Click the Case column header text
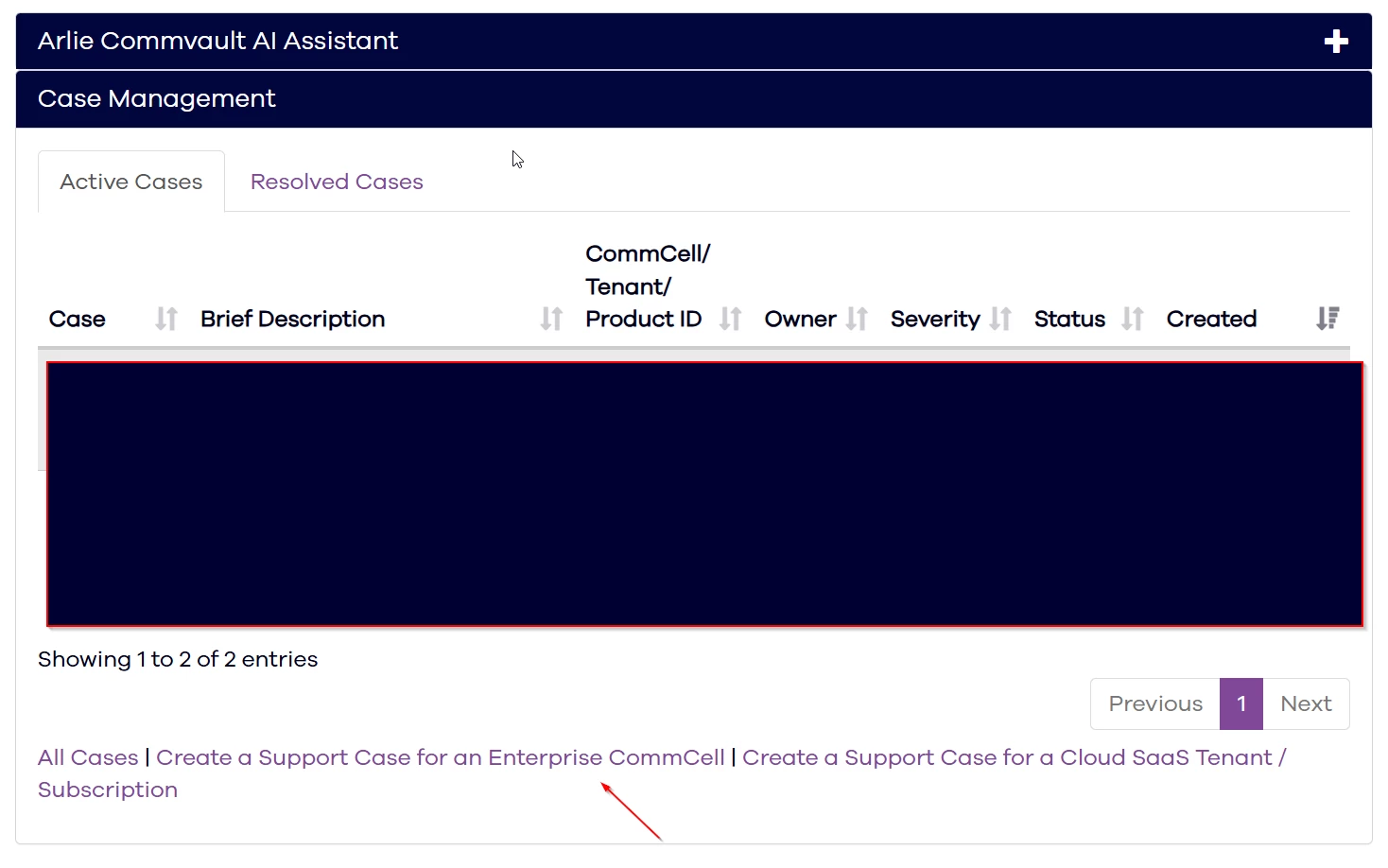Screen dimensions: 1388x868 click(78, 319)
